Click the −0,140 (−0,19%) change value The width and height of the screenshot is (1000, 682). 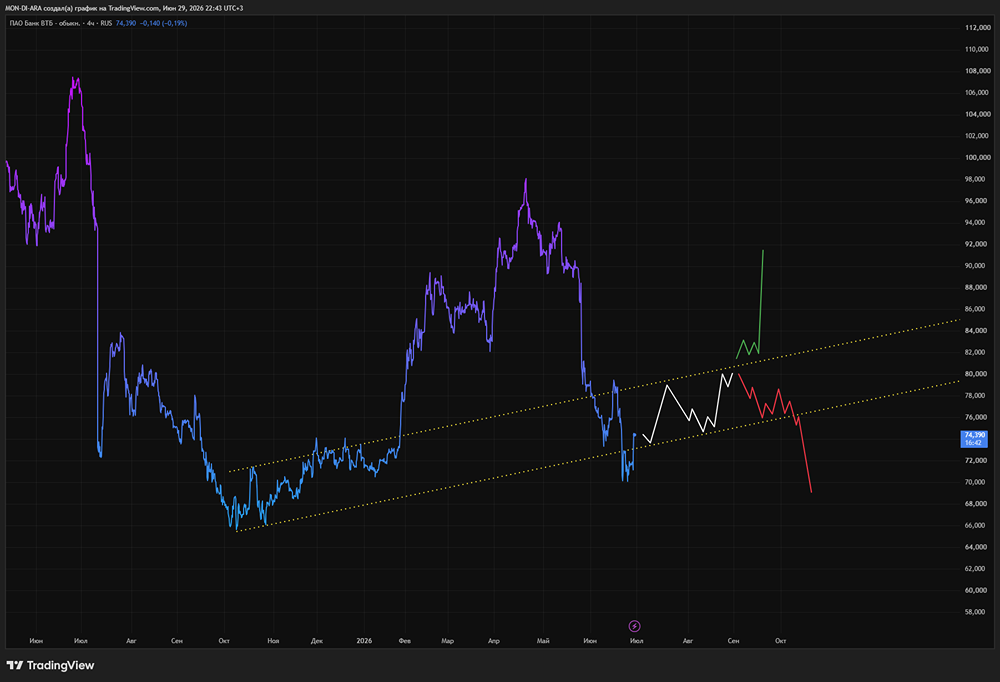(164, 23)
